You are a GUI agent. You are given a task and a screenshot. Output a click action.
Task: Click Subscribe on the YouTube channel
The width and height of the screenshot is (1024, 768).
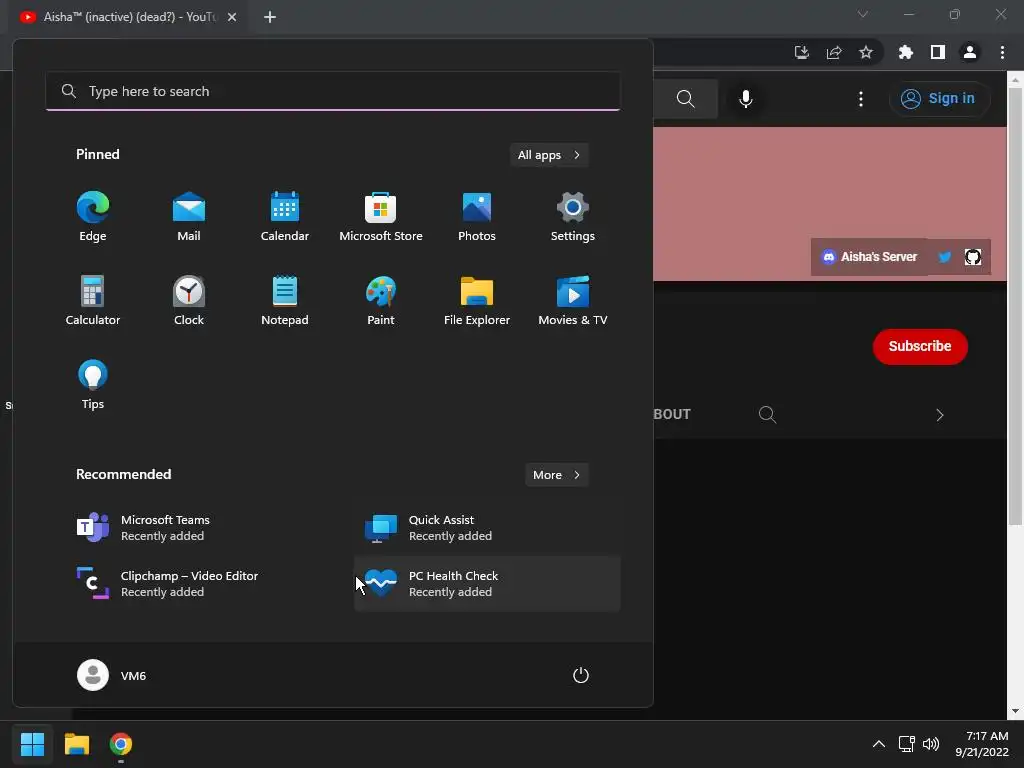pyautogui.click(x=920, y=346)
